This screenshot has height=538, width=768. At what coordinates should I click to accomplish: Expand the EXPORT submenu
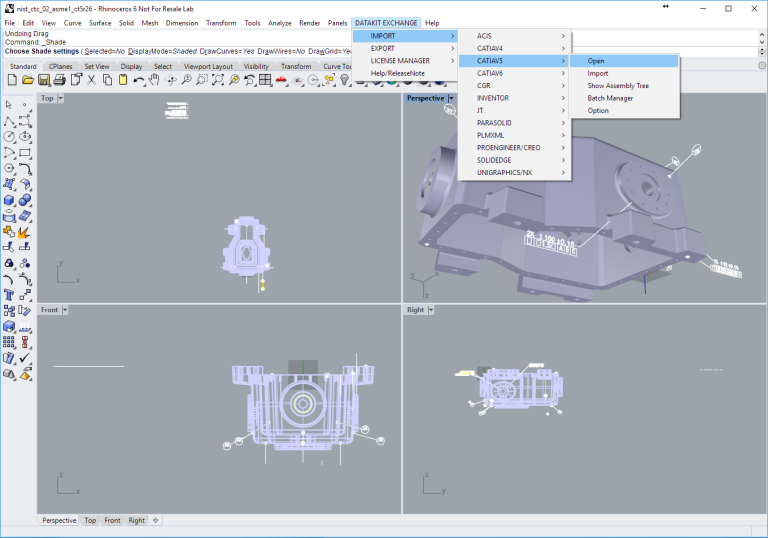click(x=405, y=49)
